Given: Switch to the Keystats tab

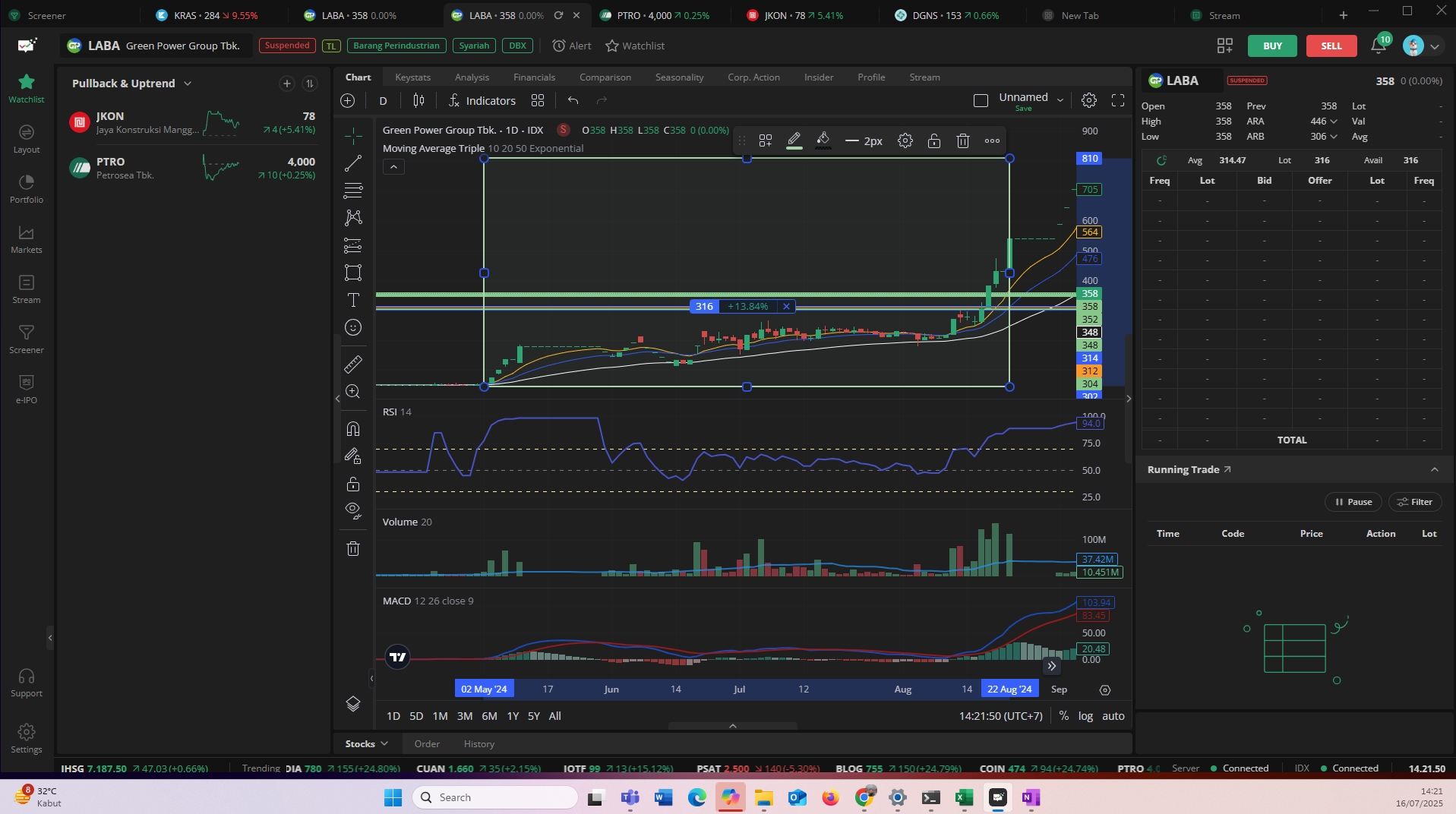Looking at the screenshot, I should 412,77.
